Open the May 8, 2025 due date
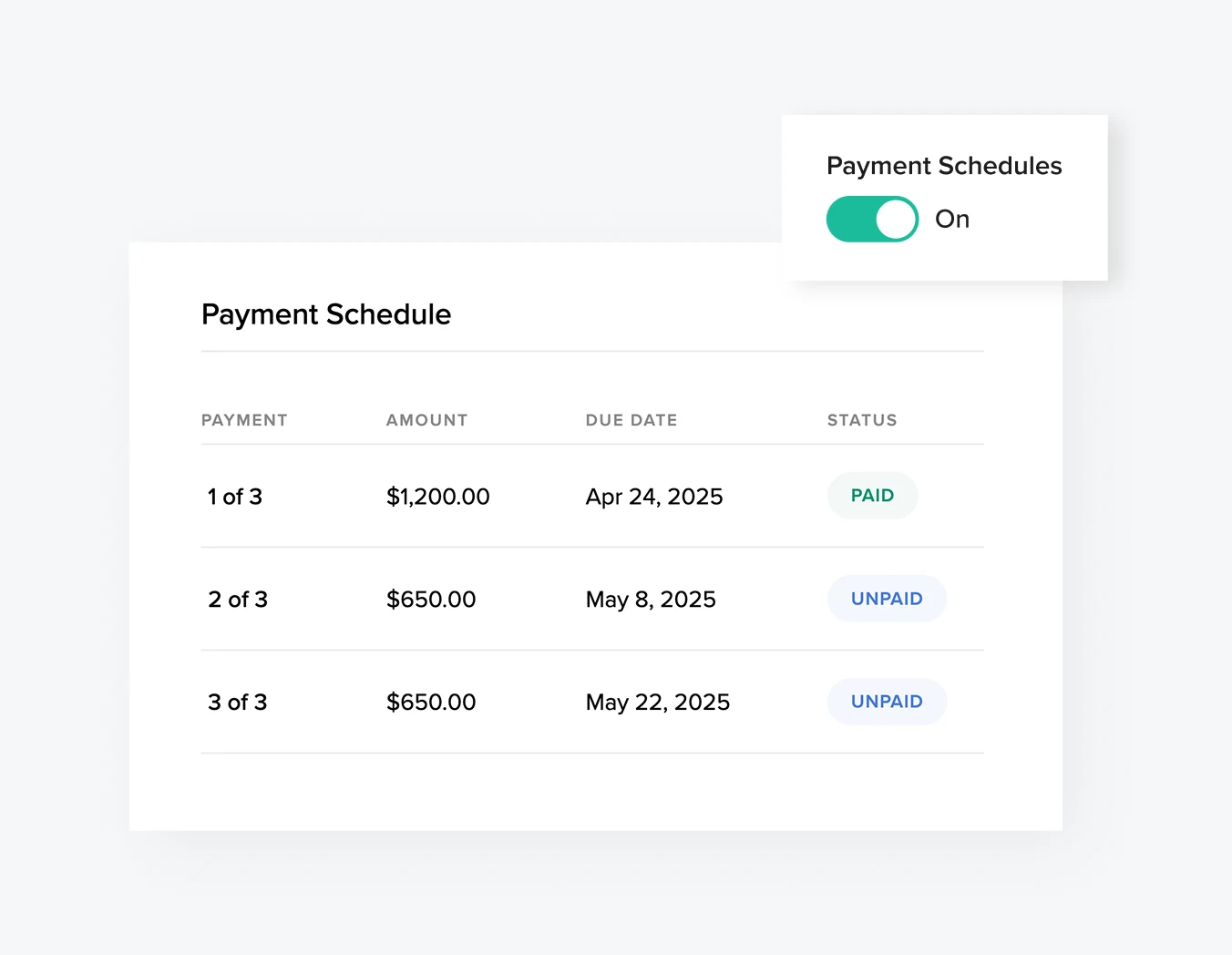1232x955 pixels. [651, 600]
